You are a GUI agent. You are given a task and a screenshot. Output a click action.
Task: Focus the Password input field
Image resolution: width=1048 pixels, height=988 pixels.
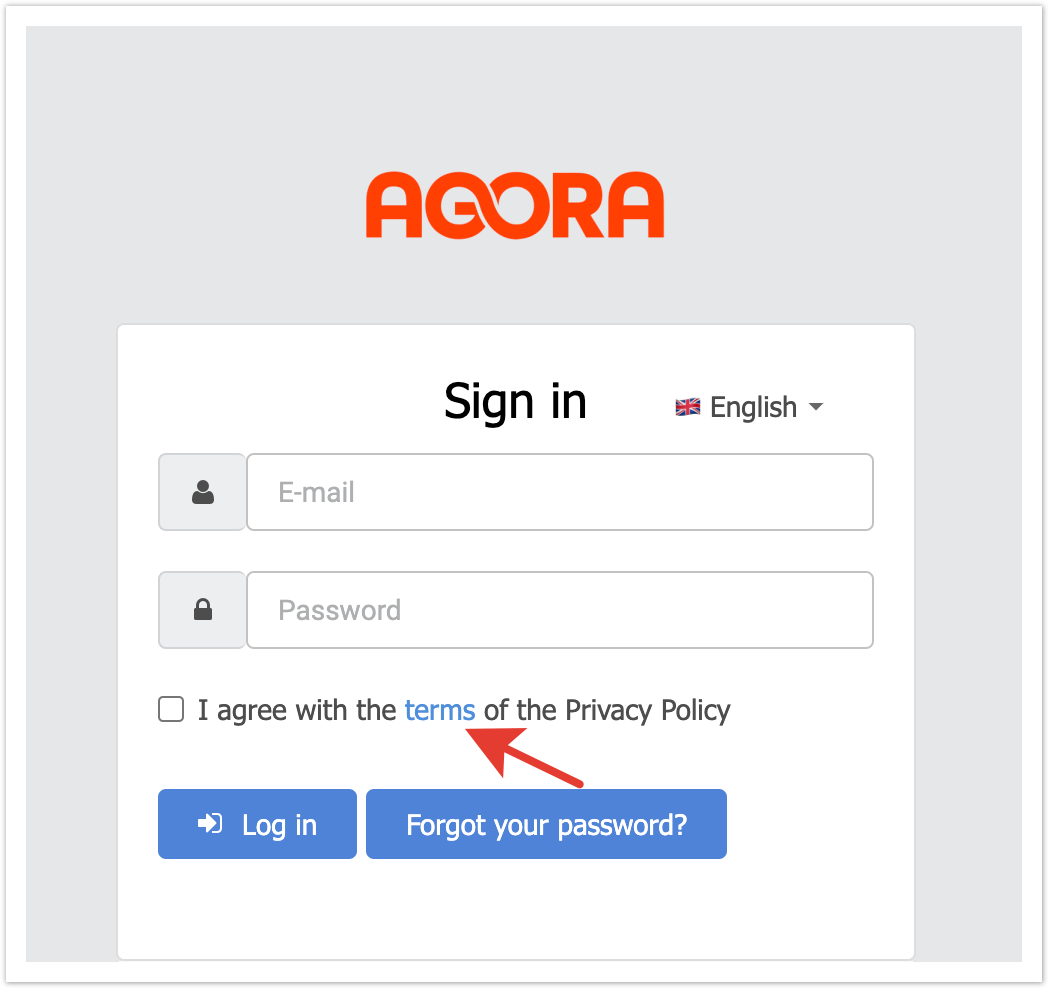click(560, 610)
